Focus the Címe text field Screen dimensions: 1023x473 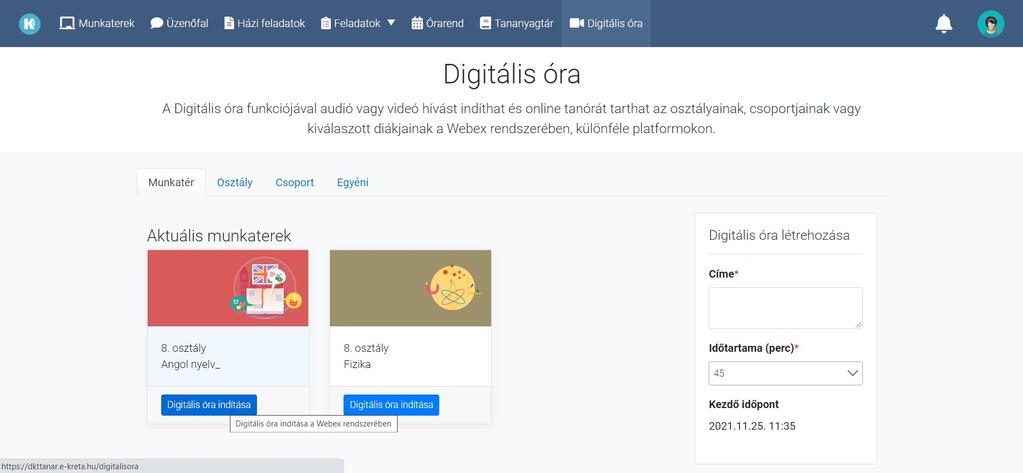click(786, 308)
